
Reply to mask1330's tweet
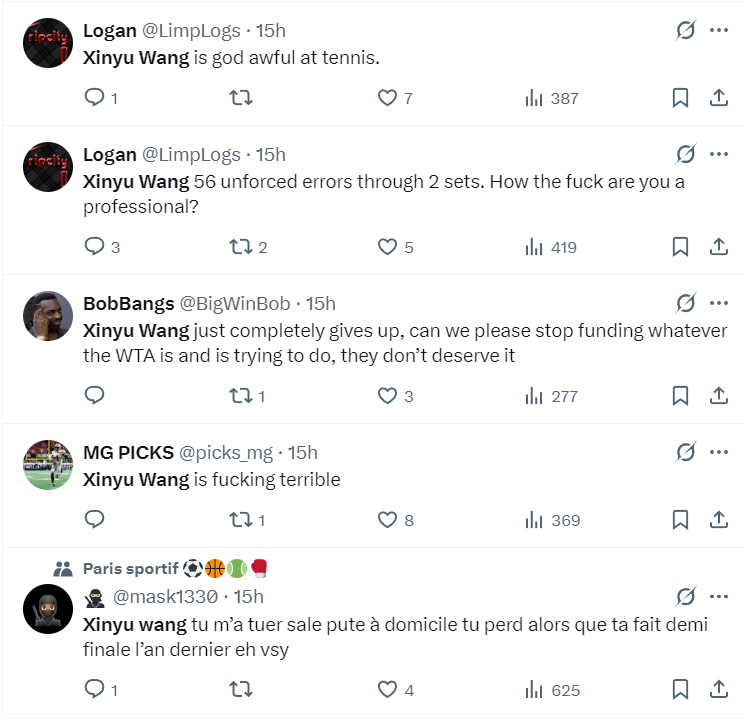pos(95,689)
